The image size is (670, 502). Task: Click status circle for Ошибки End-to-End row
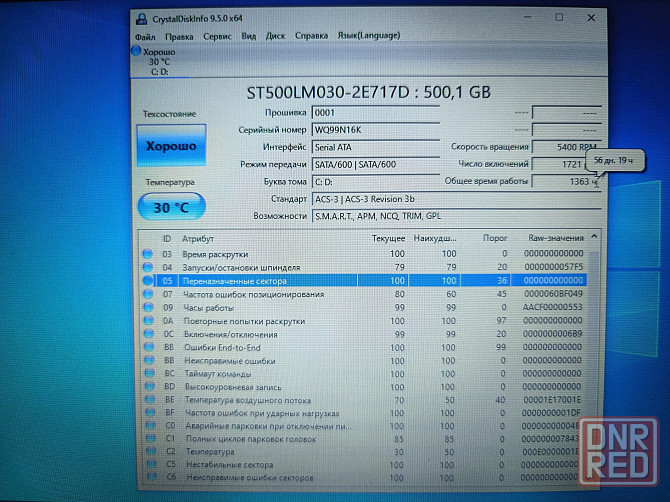tap(149, 347)
